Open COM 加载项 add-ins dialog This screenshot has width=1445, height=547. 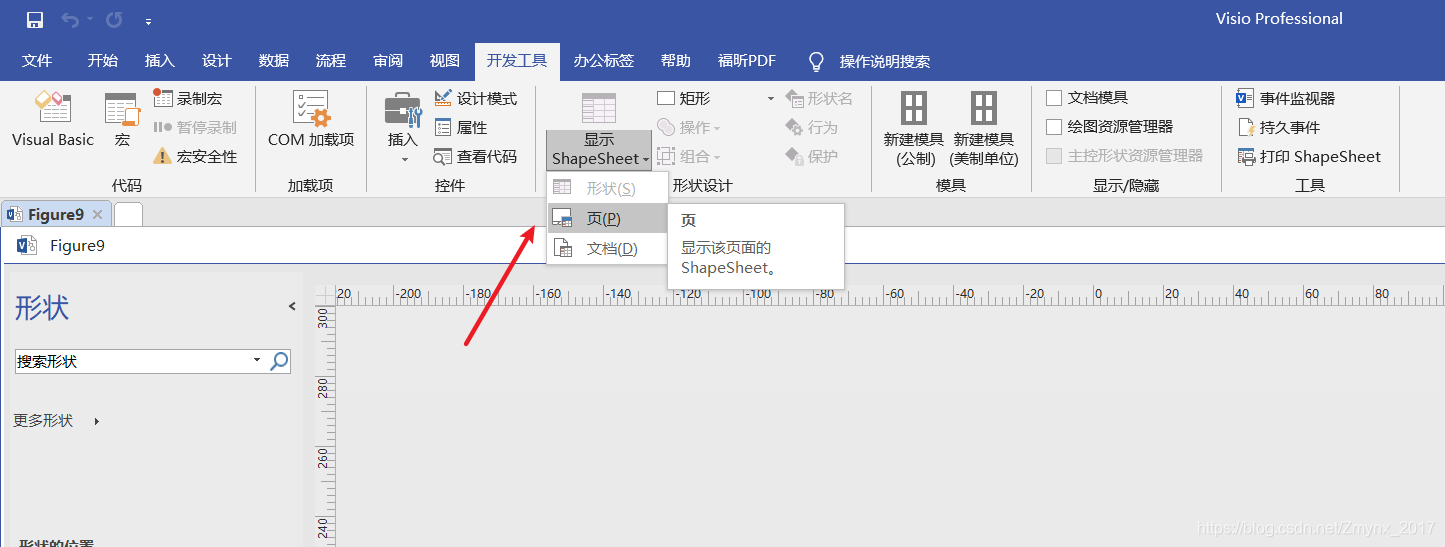[311, 121]
